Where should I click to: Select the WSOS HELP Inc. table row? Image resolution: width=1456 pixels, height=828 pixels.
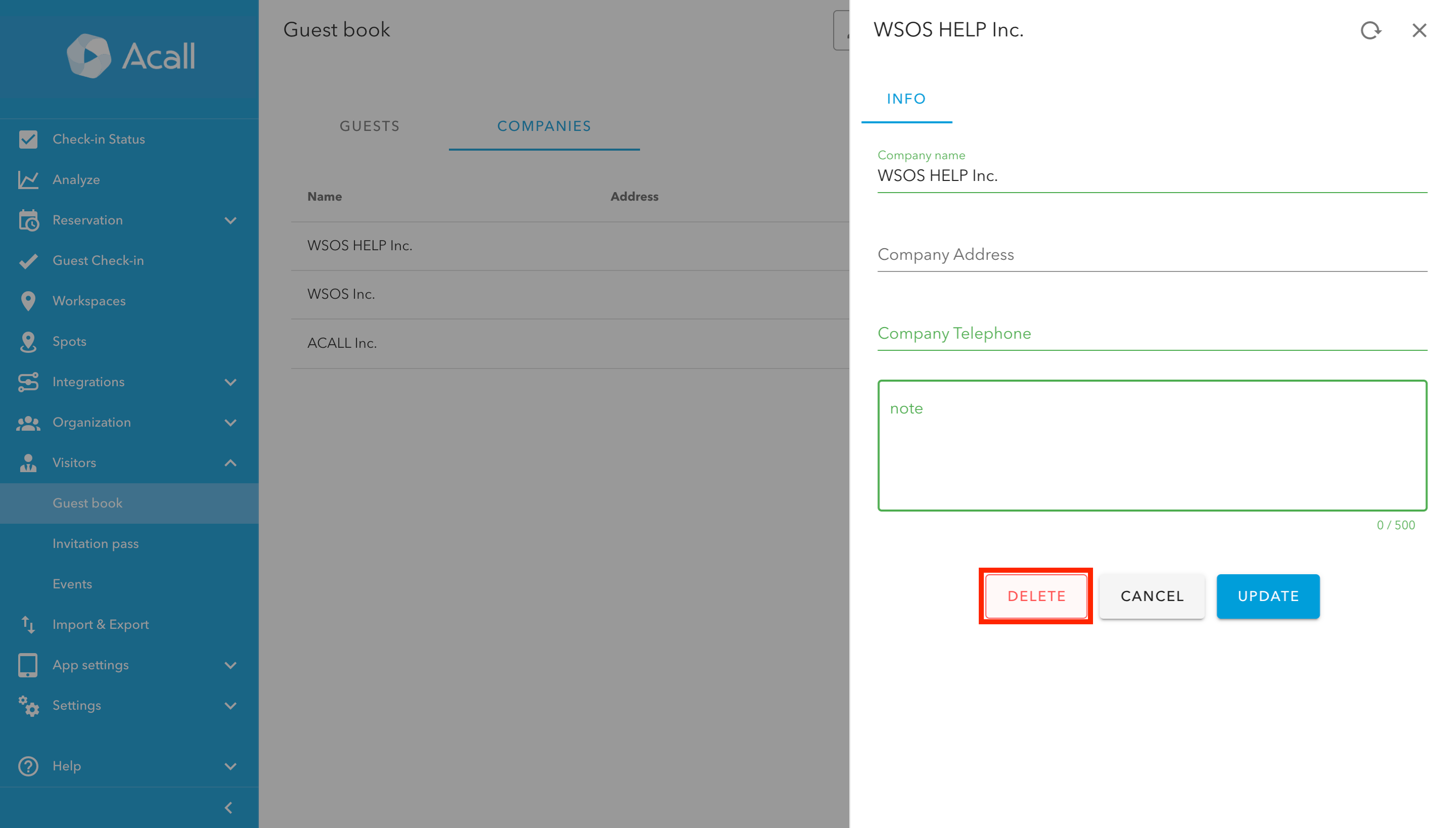click(x=570, y=246)
